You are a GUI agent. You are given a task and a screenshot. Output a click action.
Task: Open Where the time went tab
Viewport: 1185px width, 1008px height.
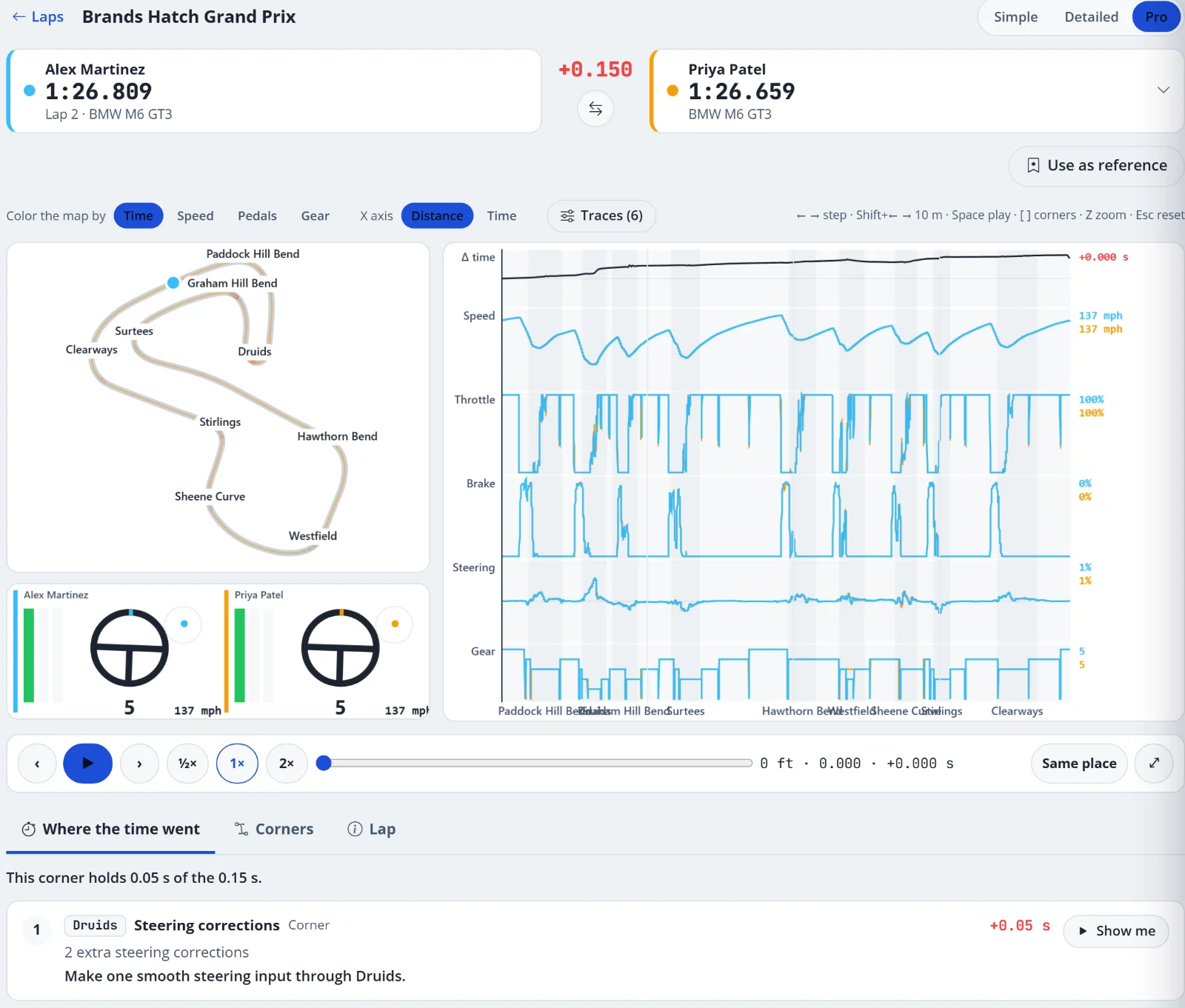click(110, 829)
